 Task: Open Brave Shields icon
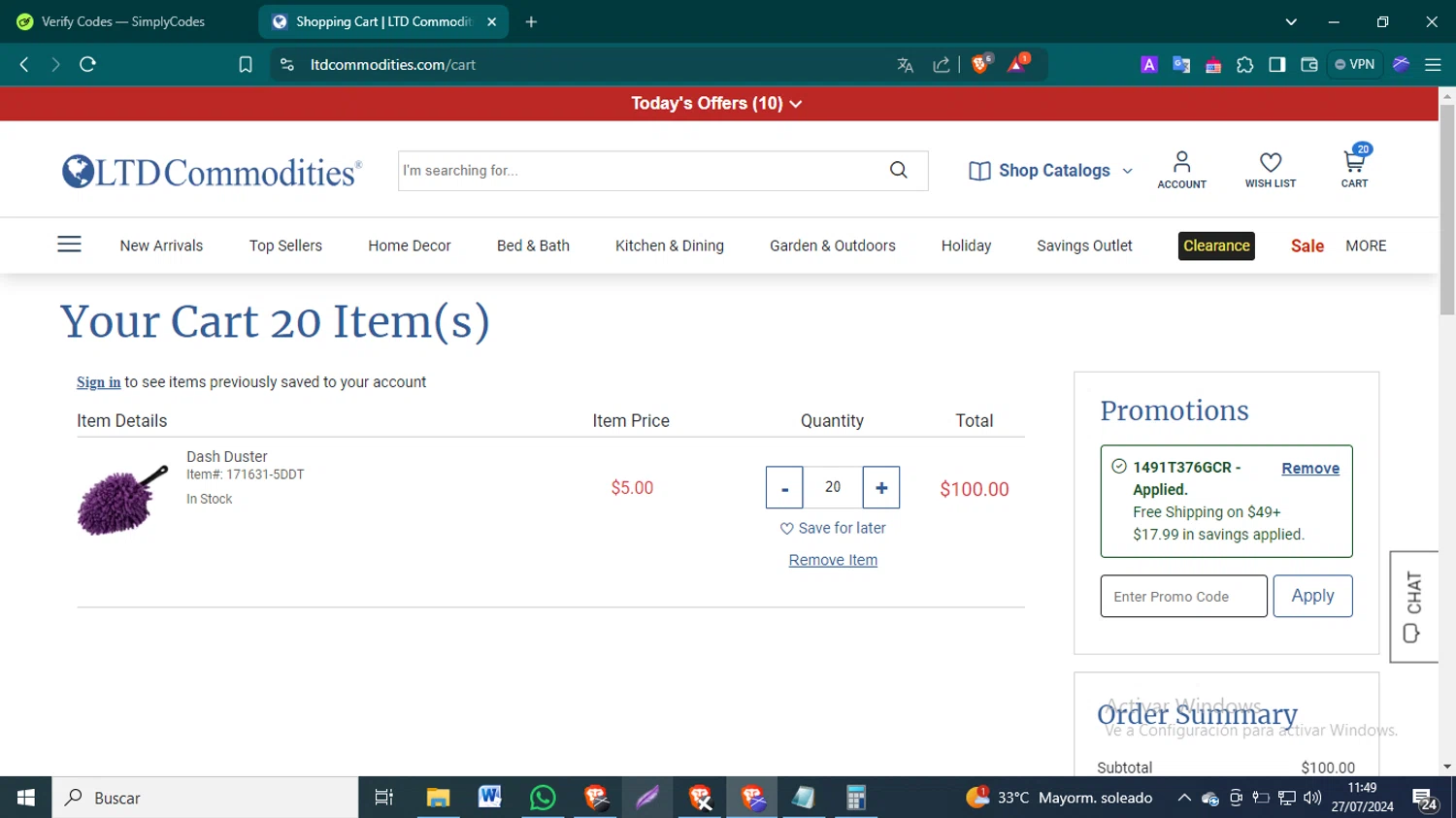pos(980,64)
